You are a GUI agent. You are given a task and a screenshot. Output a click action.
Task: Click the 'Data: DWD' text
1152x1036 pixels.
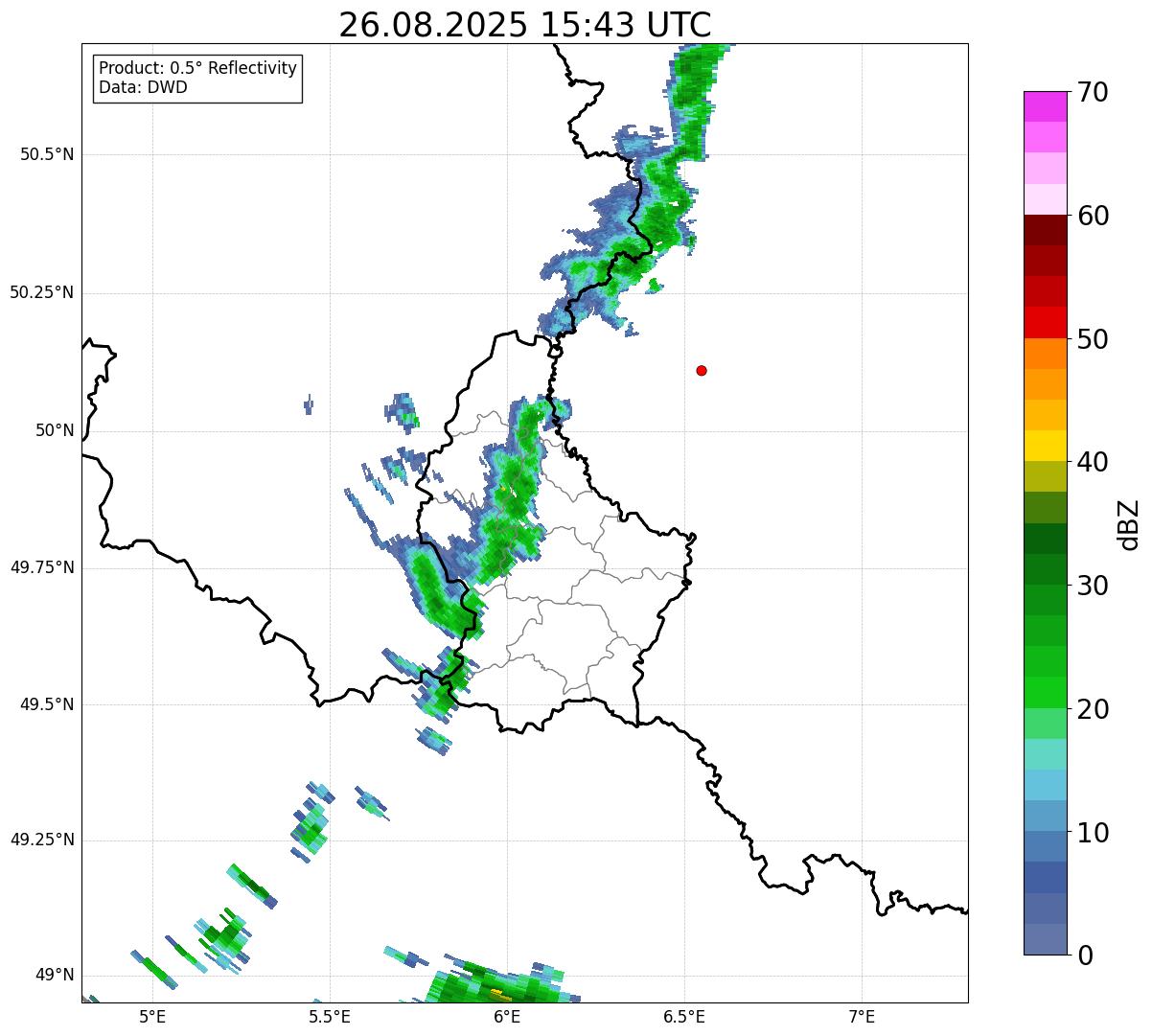point(143,87)
